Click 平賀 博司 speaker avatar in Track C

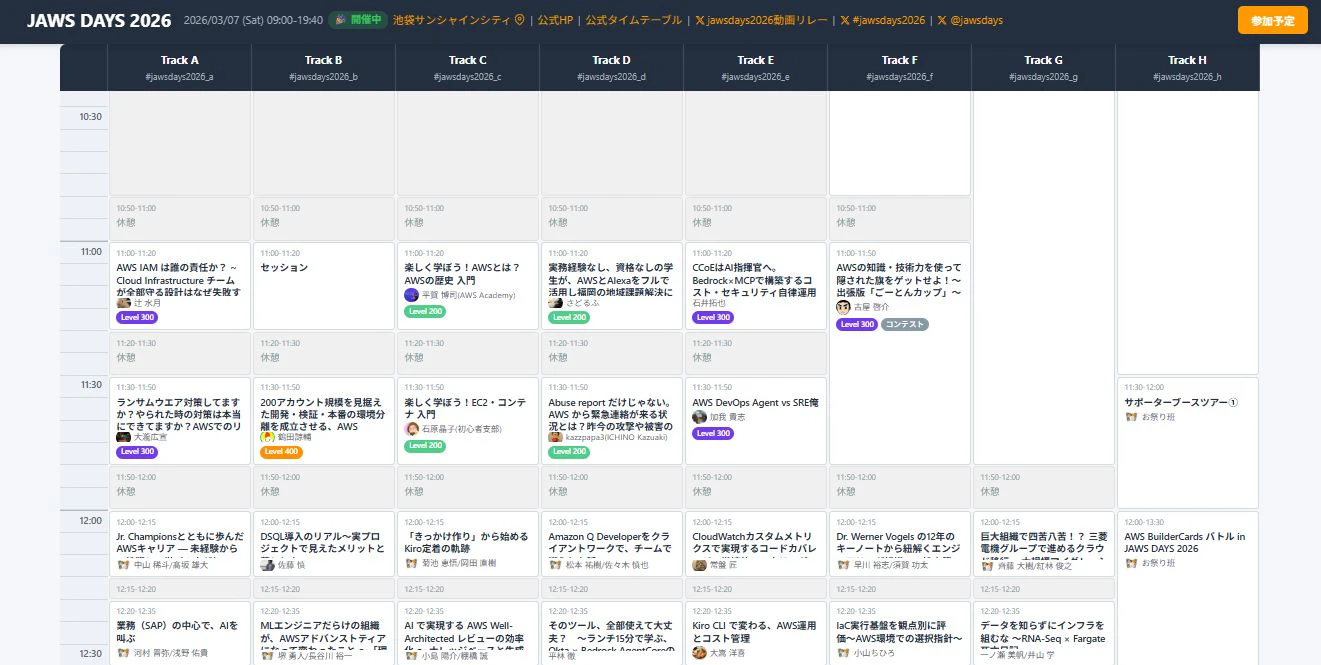411,295
